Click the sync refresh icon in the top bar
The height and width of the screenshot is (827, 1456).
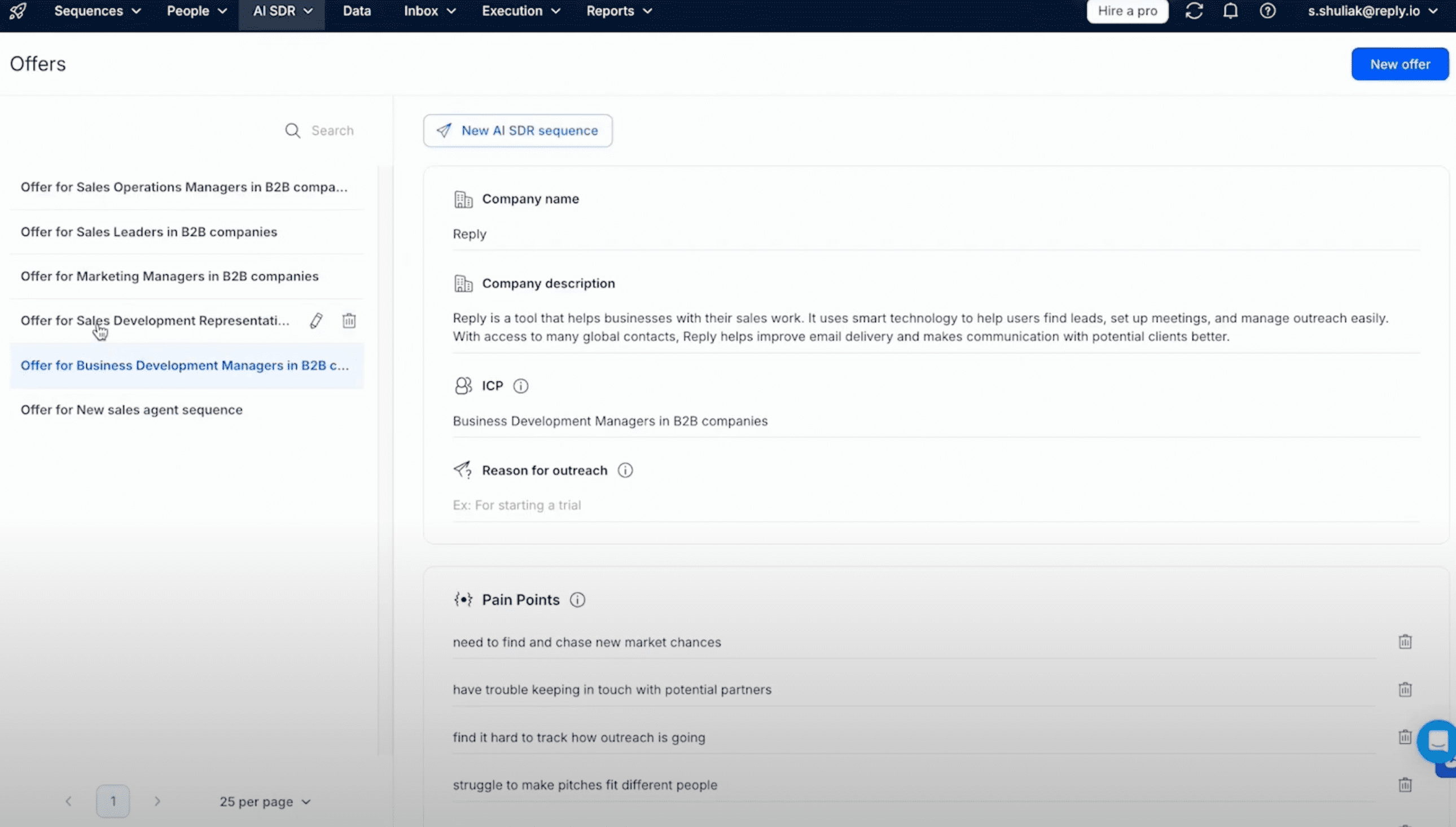pyautogui.click(x=1194, y=11)
